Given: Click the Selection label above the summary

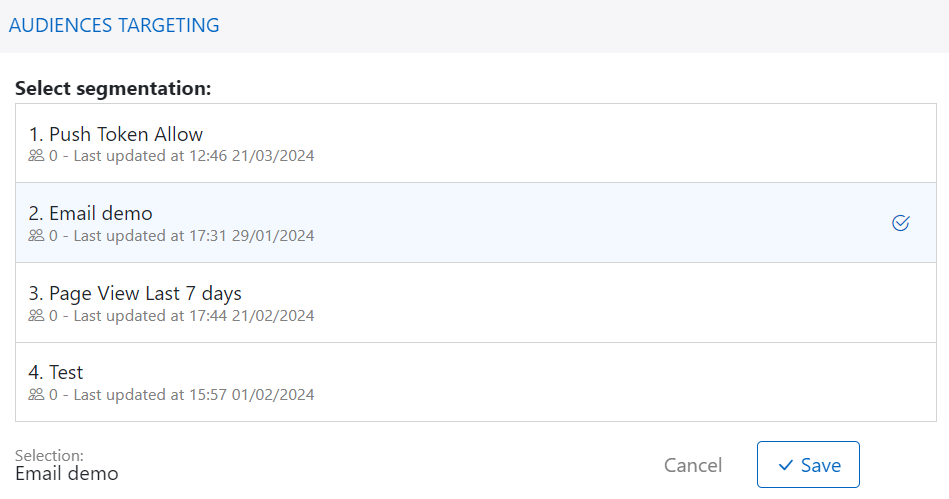Looking at the screenshot, I should pos(49,456).
